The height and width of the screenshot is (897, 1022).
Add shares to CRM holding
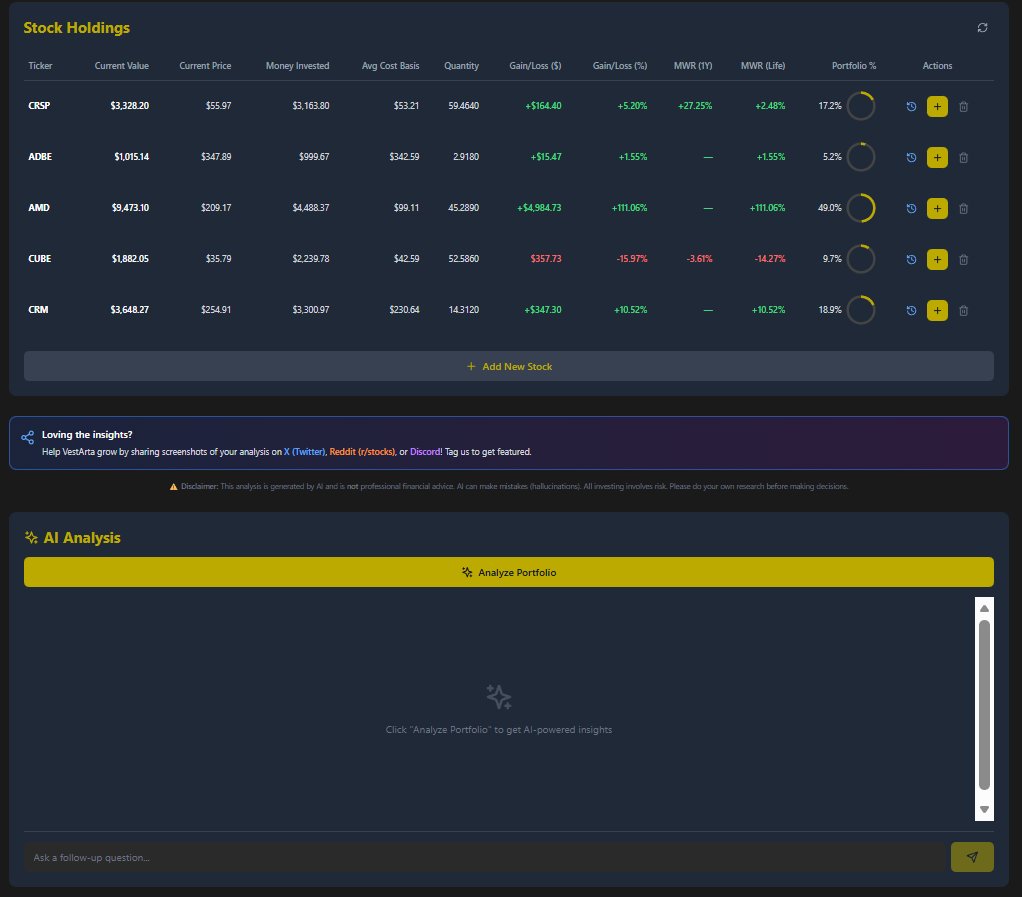point(937,310)
